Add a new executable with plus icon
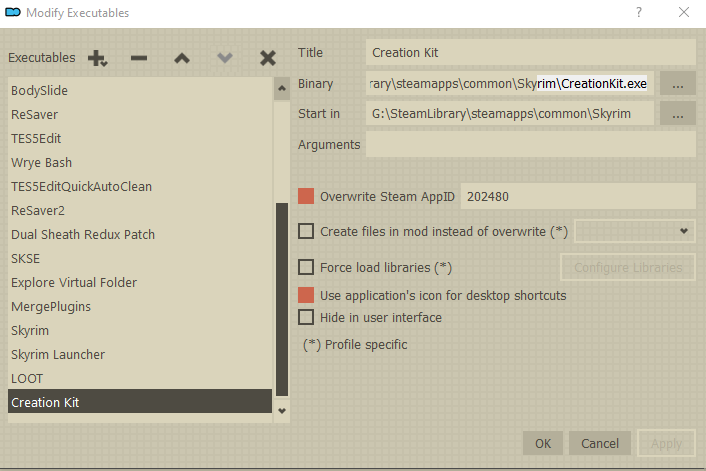The width and height of the screenshot is (706, 471). 97,58
